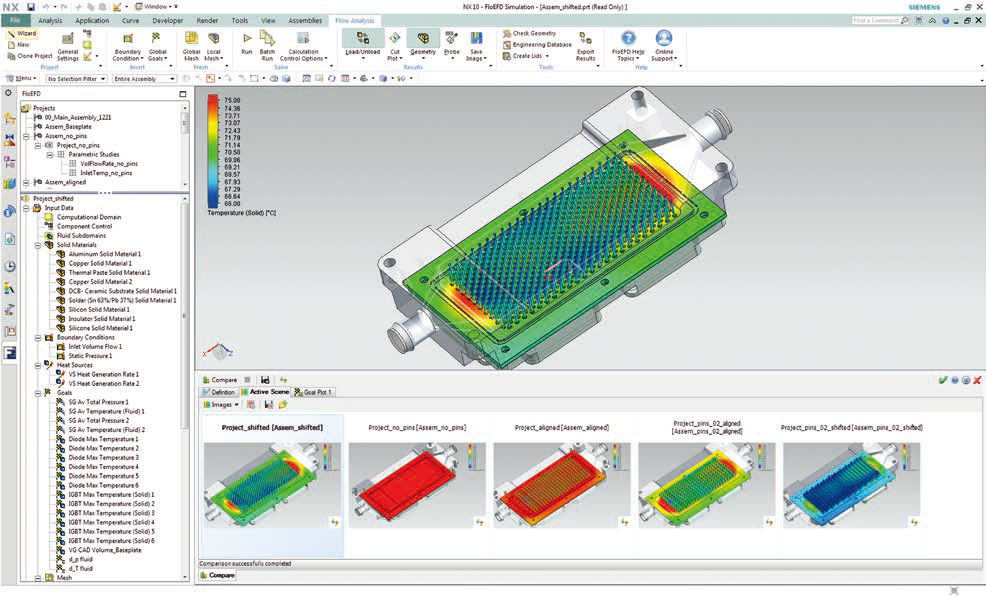
Task: Collapse the Assem_no_pins project node
Action: click(x=26, y=136)
